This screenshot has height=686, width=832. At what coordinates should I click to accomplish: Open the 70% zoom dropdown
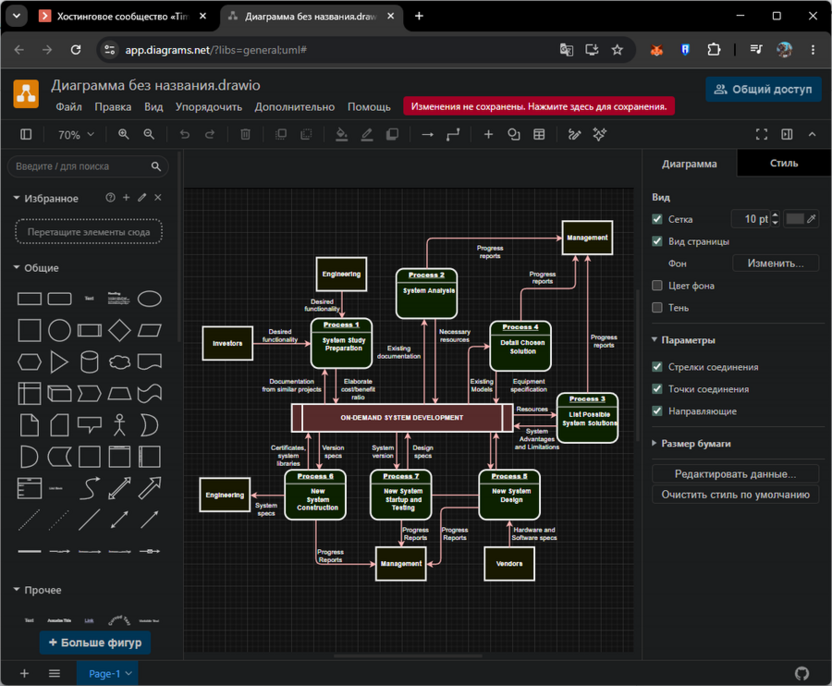click(x=75, y=135)
